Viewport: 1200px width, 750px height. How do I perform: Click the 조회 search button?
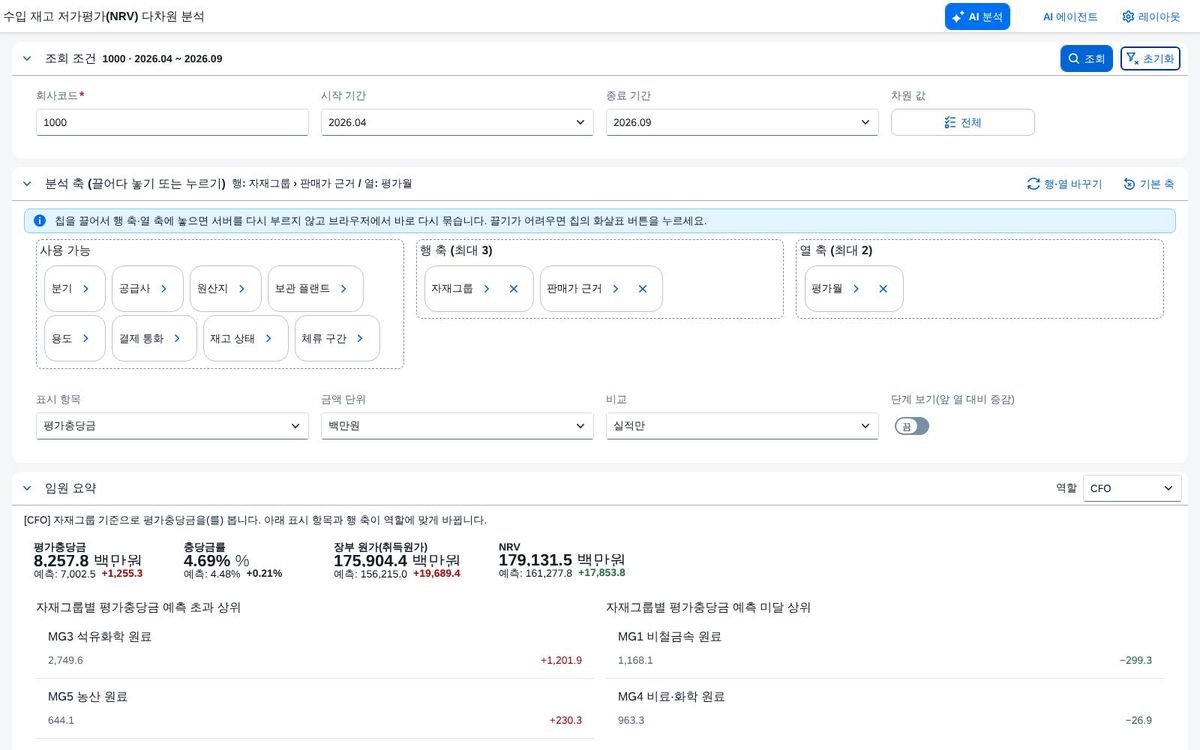[1086, 59]
